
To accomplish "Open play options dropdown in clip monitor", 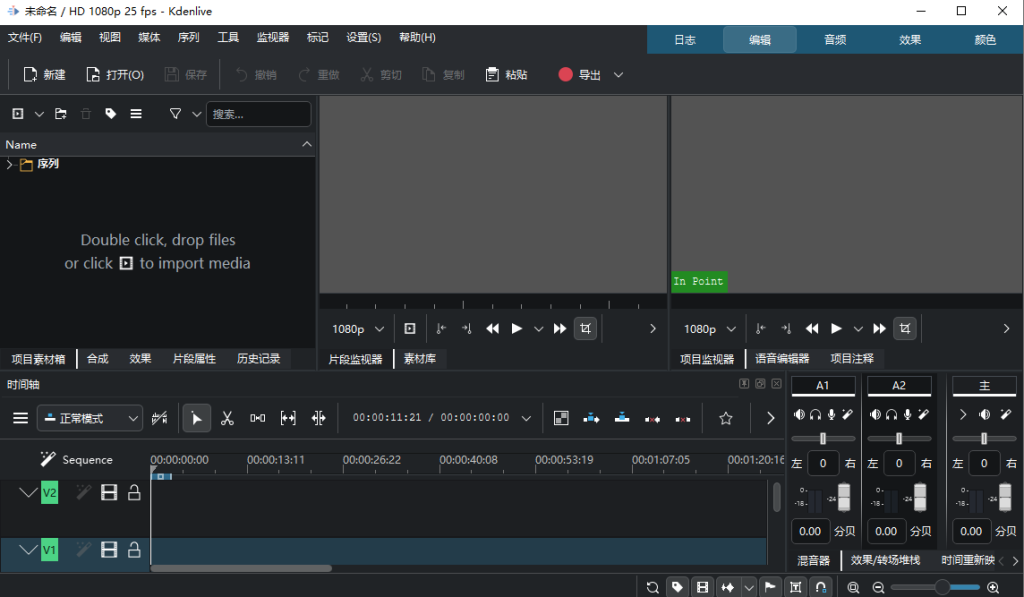I will click(538, 329).
